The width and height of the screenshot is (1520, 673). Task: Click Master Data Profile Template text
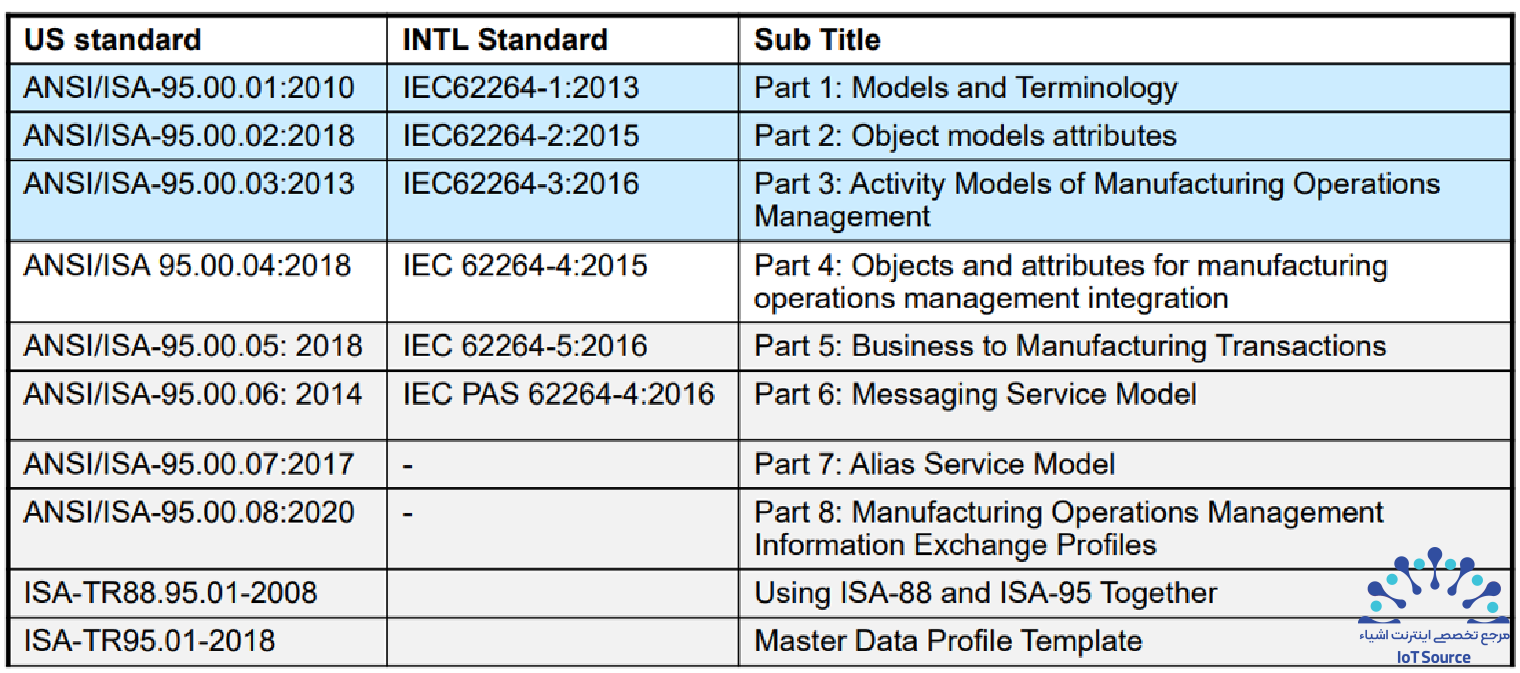(x=948, y=641)
